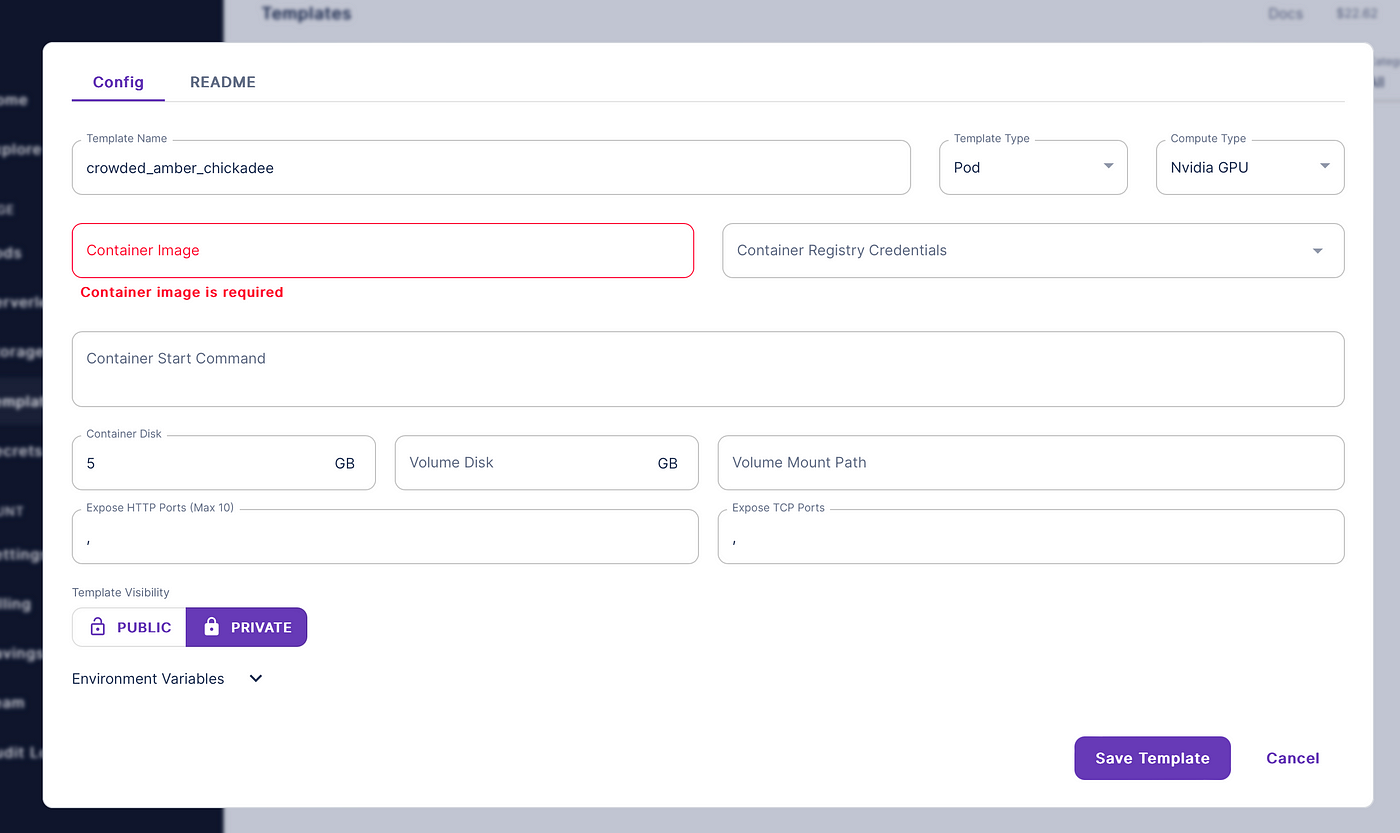Viewport: 1400px width, 833px height.
Task: Click the Volume Disk field
Action: [x=547, y=463]
